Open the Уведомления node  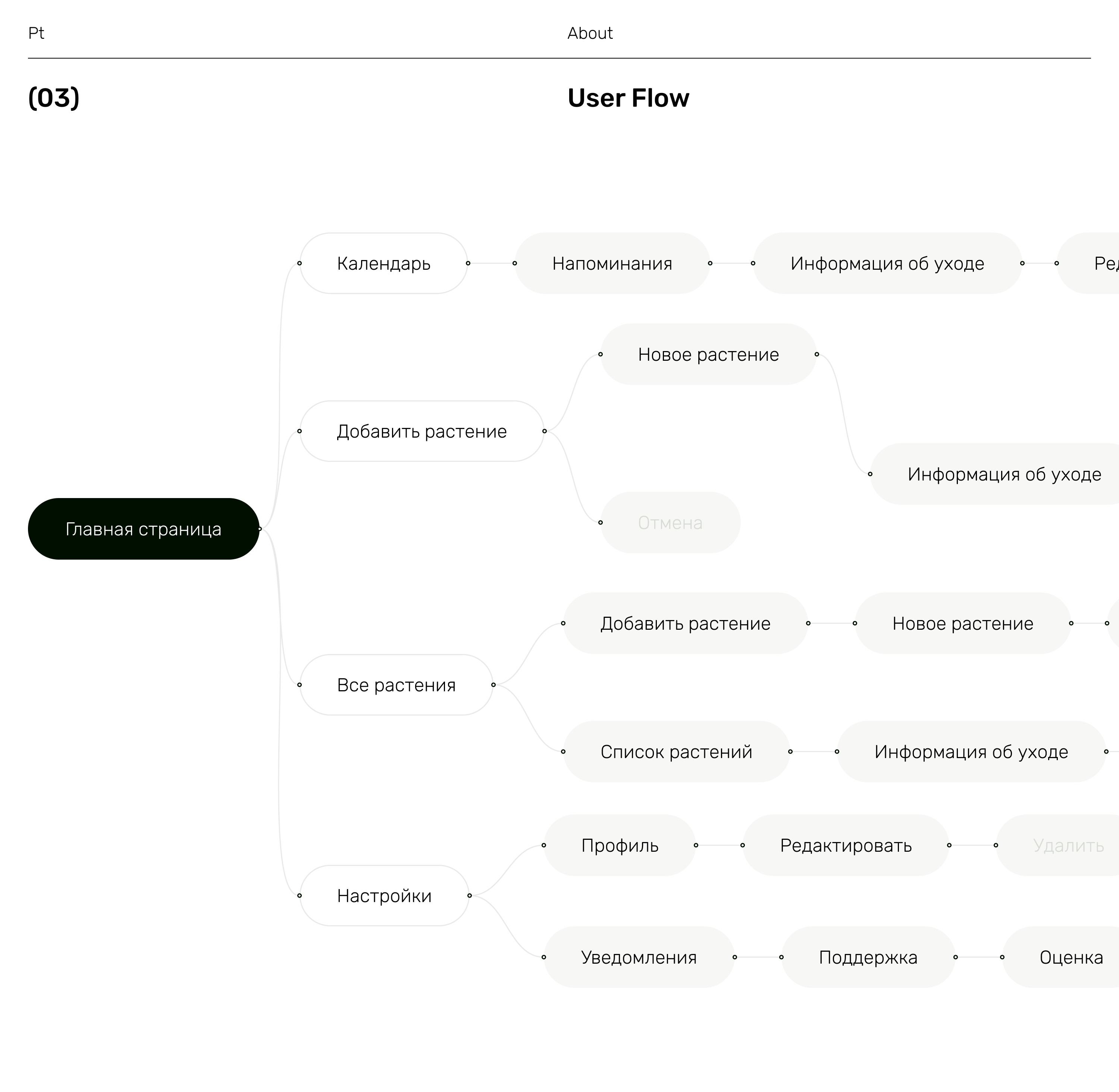pyautogui.click(x=638, y=957)
